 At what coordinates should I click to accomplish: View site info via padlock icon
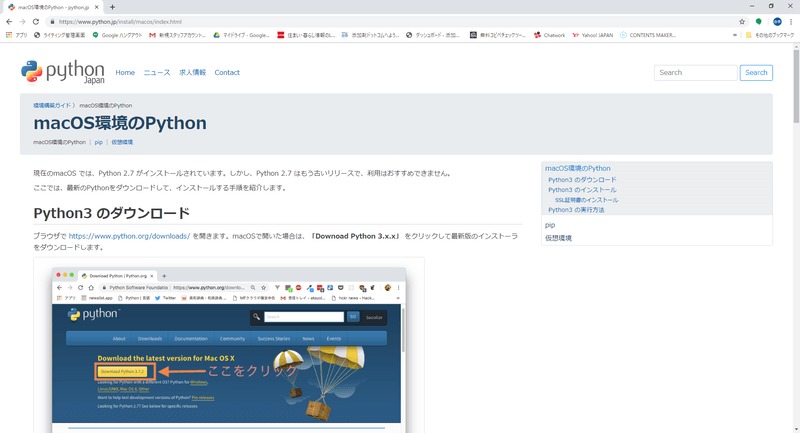52,22
